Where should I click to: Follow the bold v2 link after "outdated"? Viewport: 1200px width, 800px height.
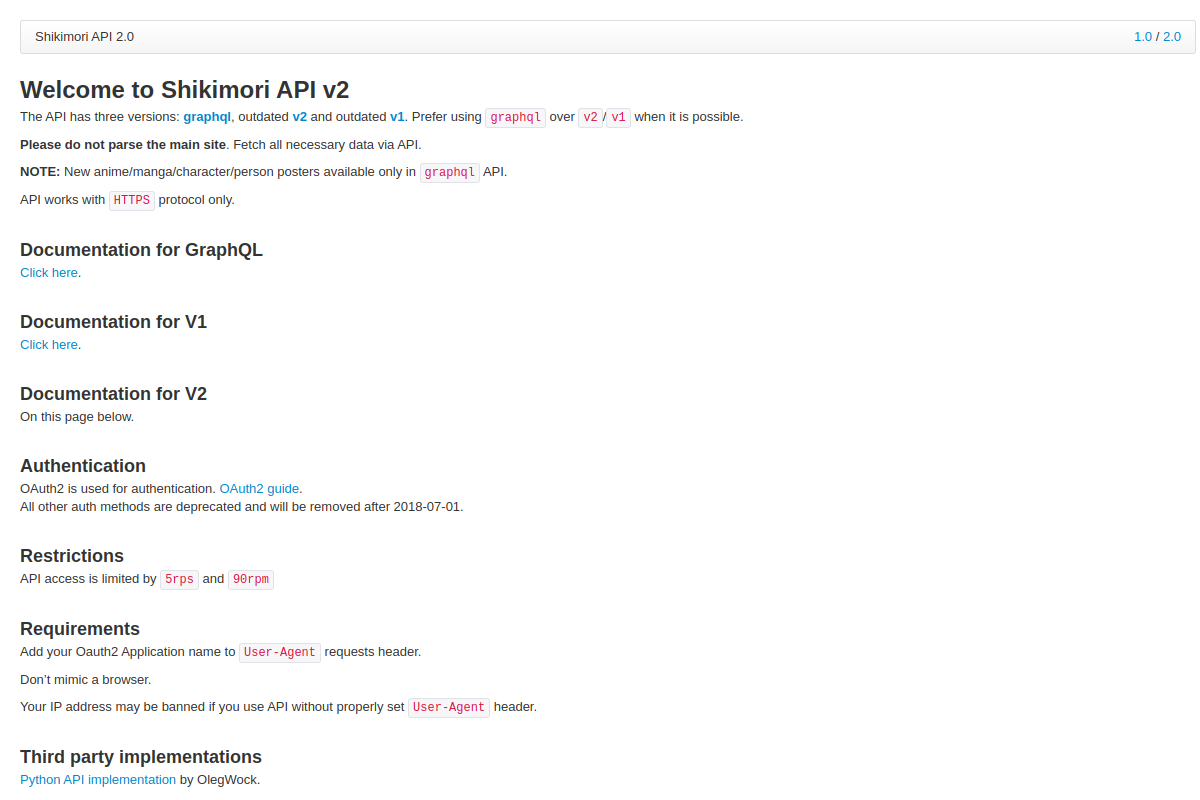click(x=300, y=117)
